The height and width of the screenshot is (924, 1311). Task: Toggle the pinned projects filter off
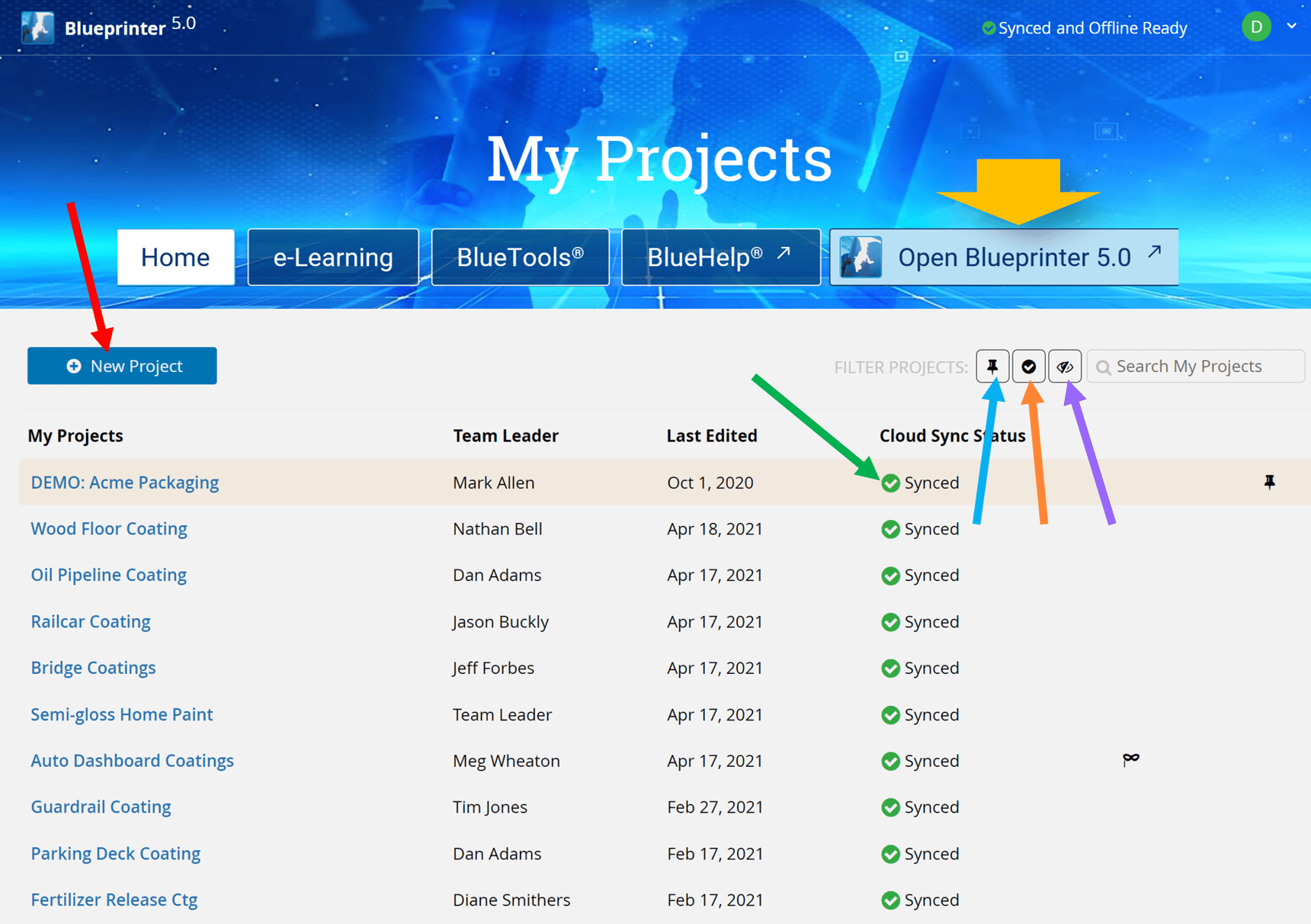[992, 366]
